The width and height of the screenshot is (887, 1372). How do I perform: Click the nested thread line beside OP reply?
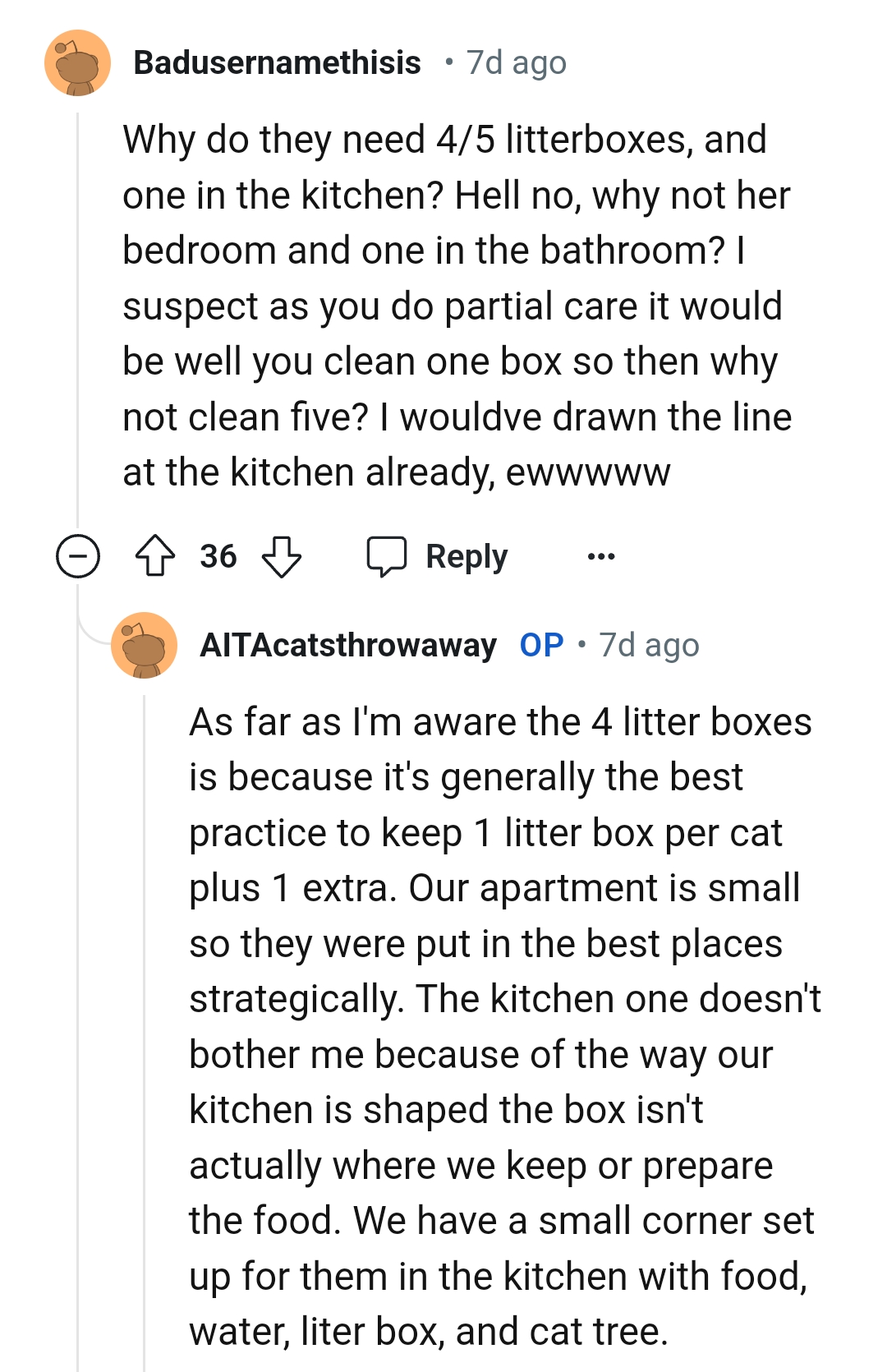pyautogui.click(x=145, y=1027)
